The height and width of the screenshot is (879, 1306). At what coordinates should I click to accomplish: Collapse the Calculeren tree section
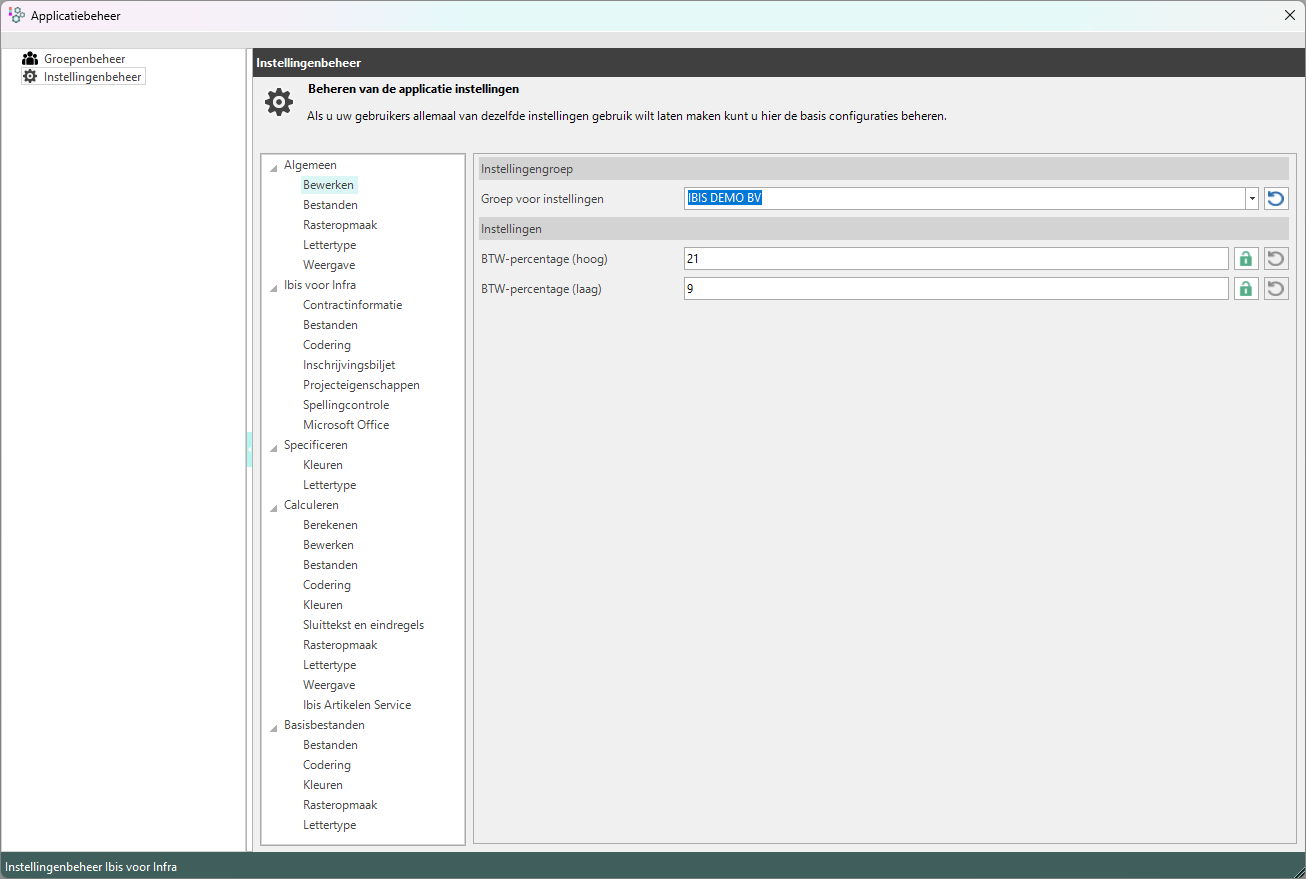(x=274, y=507)
